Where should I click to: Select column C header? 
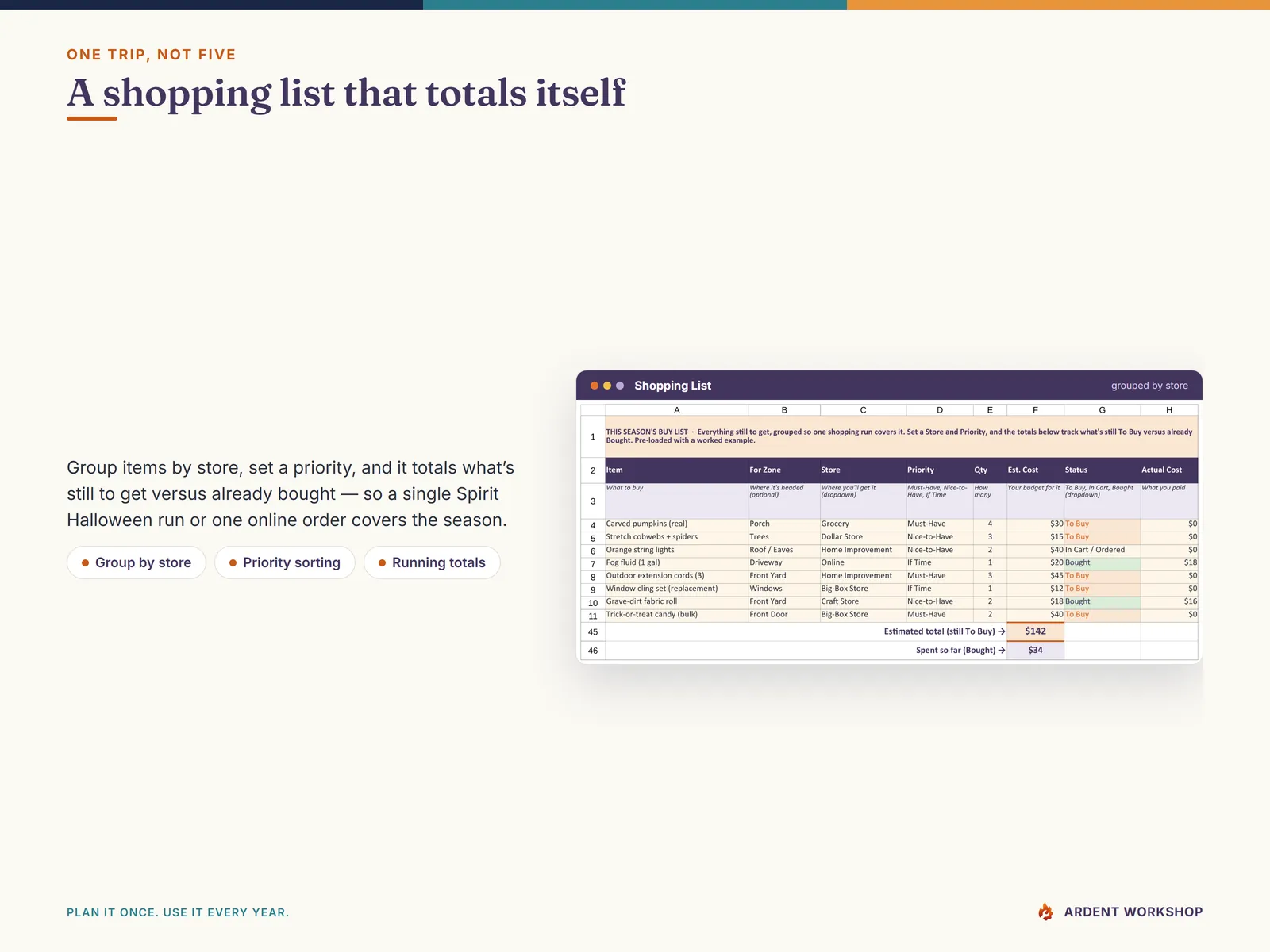tap(863, 410)
